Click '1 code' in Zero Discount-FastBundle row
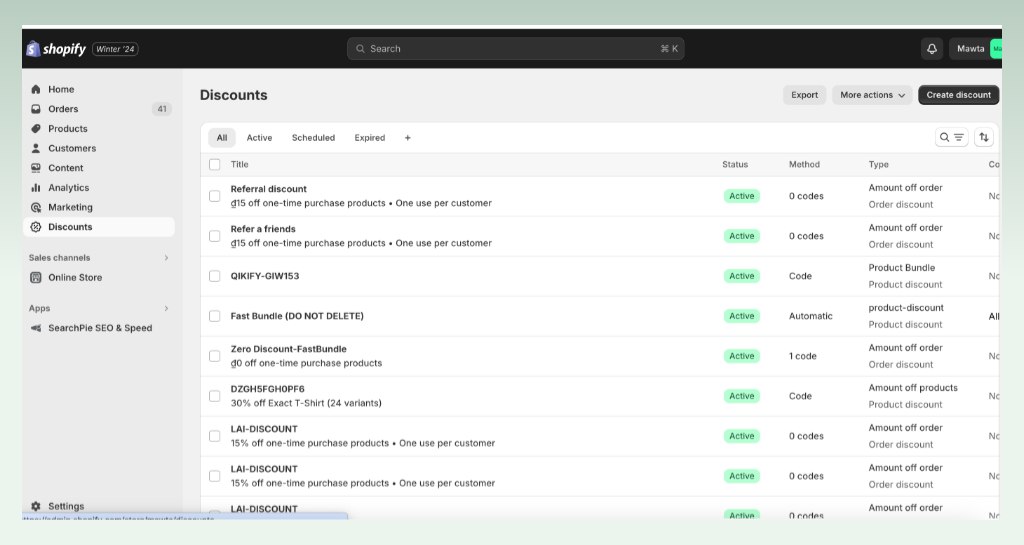The height and width of the screenshot is (545, 1024). click(x=803, y=356)
